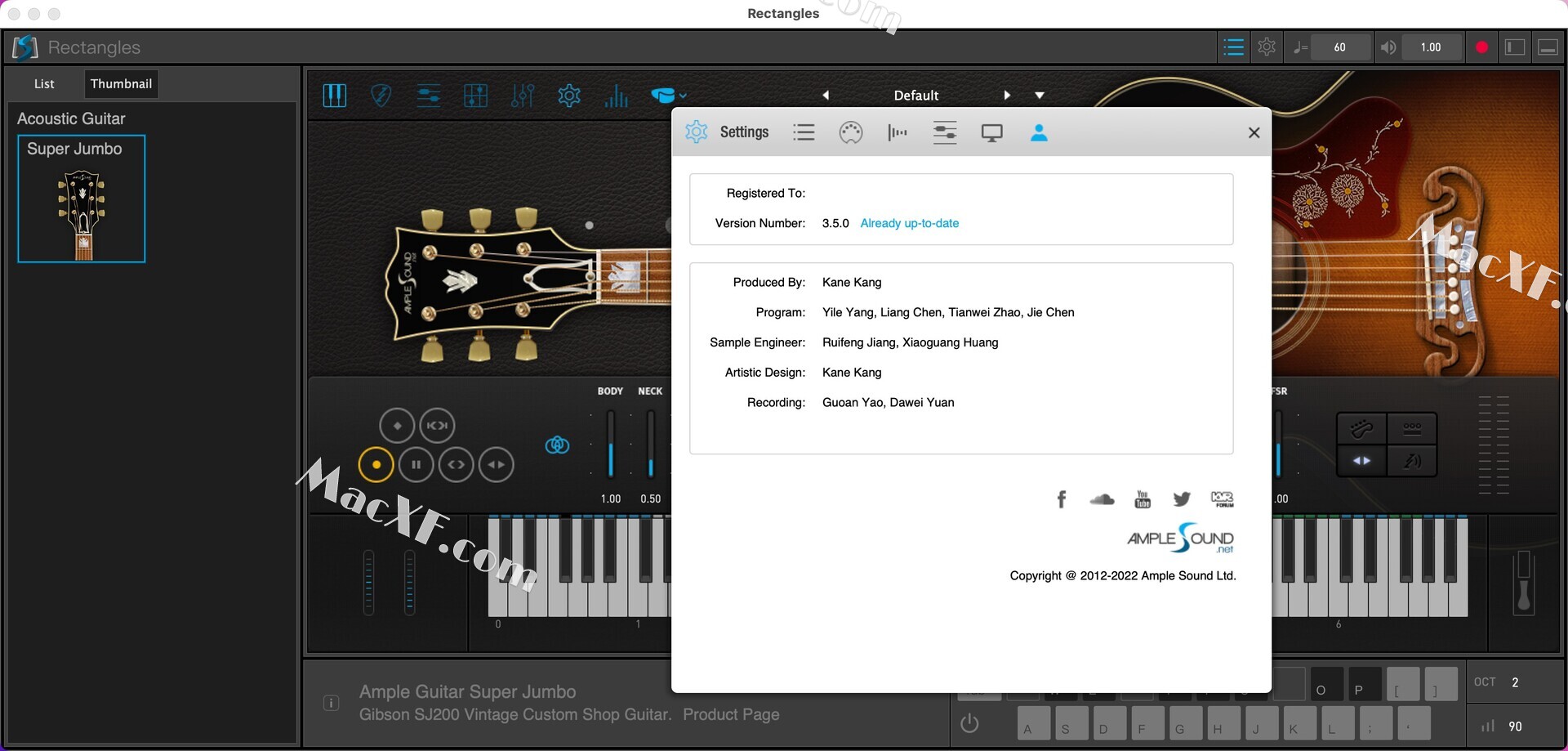
Task: Toggle the bottom keyboard panel visibility
Action: 1548,47
